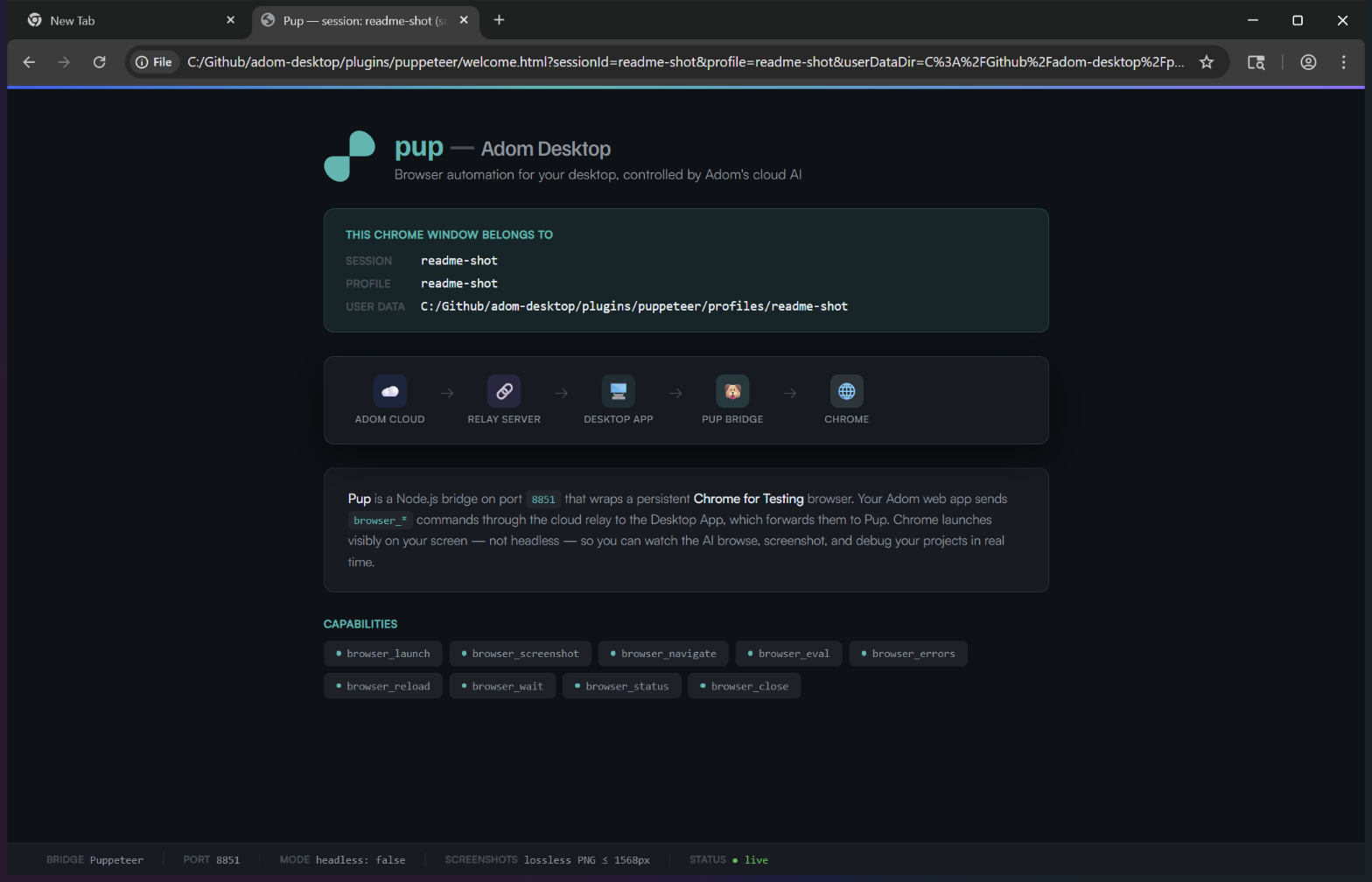This screenshot has height=882, width=1372.
Task: Click the browser_screenshot capability chip
Action: point(521,654)
